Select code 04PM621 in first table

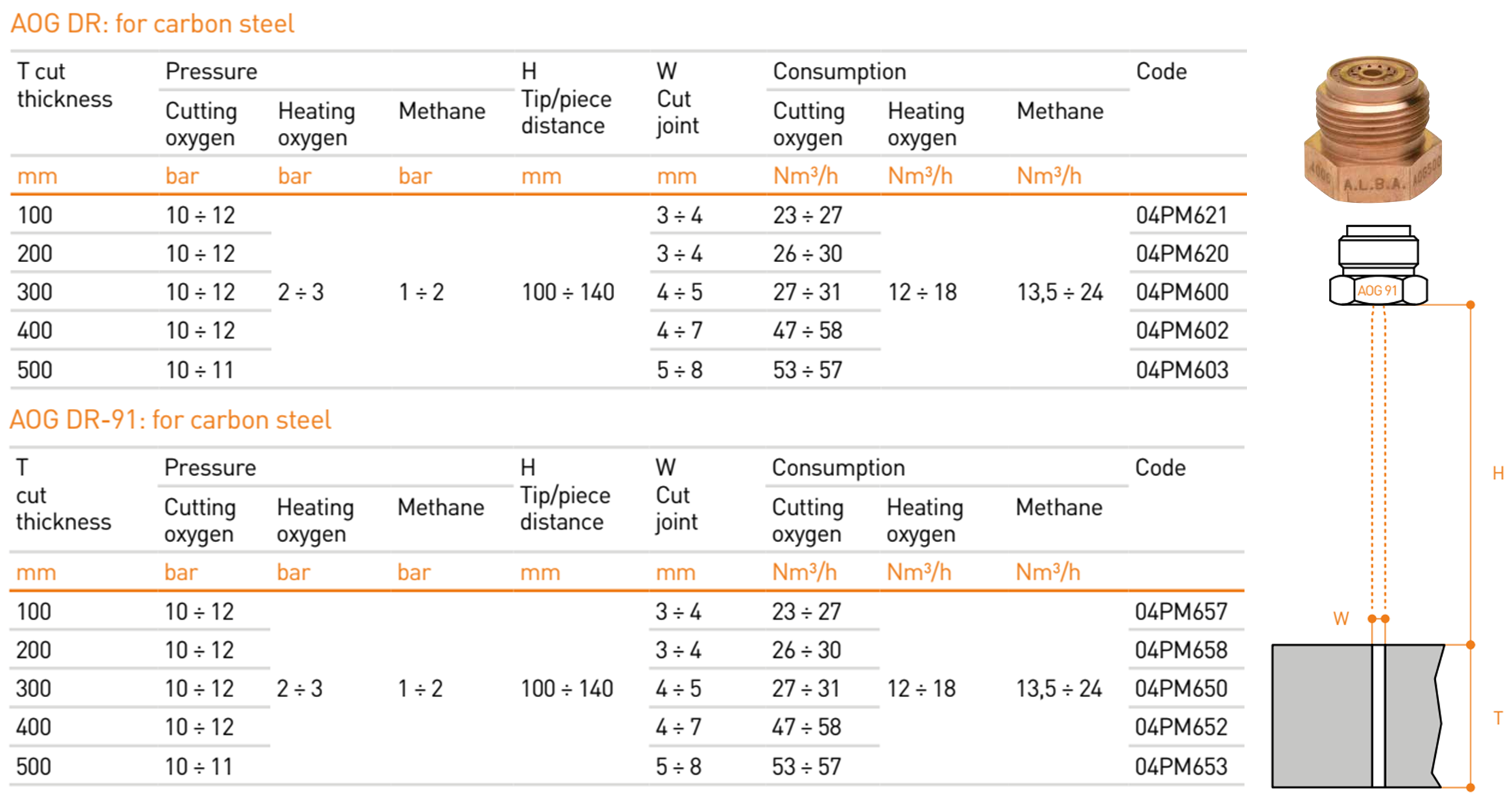(x=1181, y=215)
